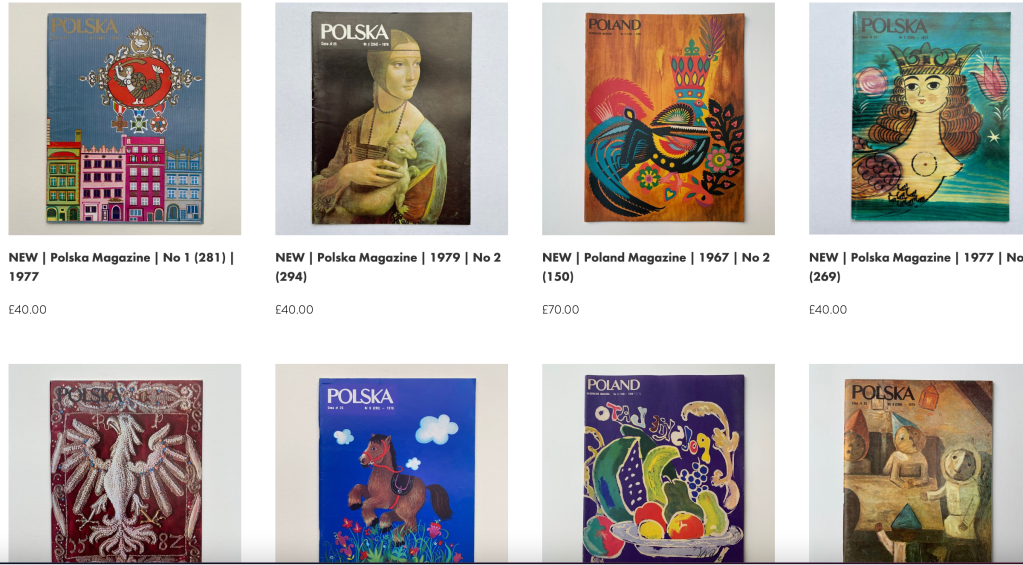Open the party hats painting Polska cover
The height and width of the screenshot is (565, 1023).
pos(916,463)
